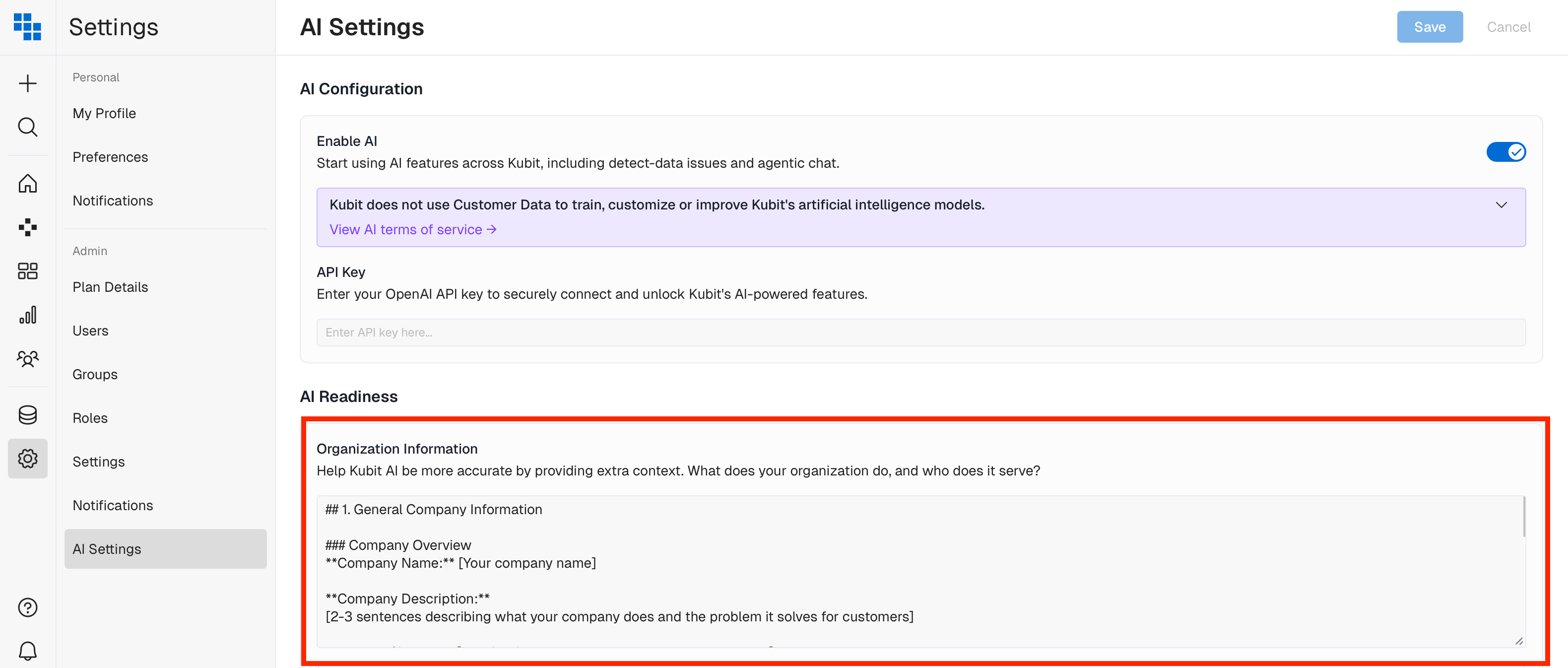Screen dimensions: 1568x668
Task: Click the help question mark icon
Action: 27,607
